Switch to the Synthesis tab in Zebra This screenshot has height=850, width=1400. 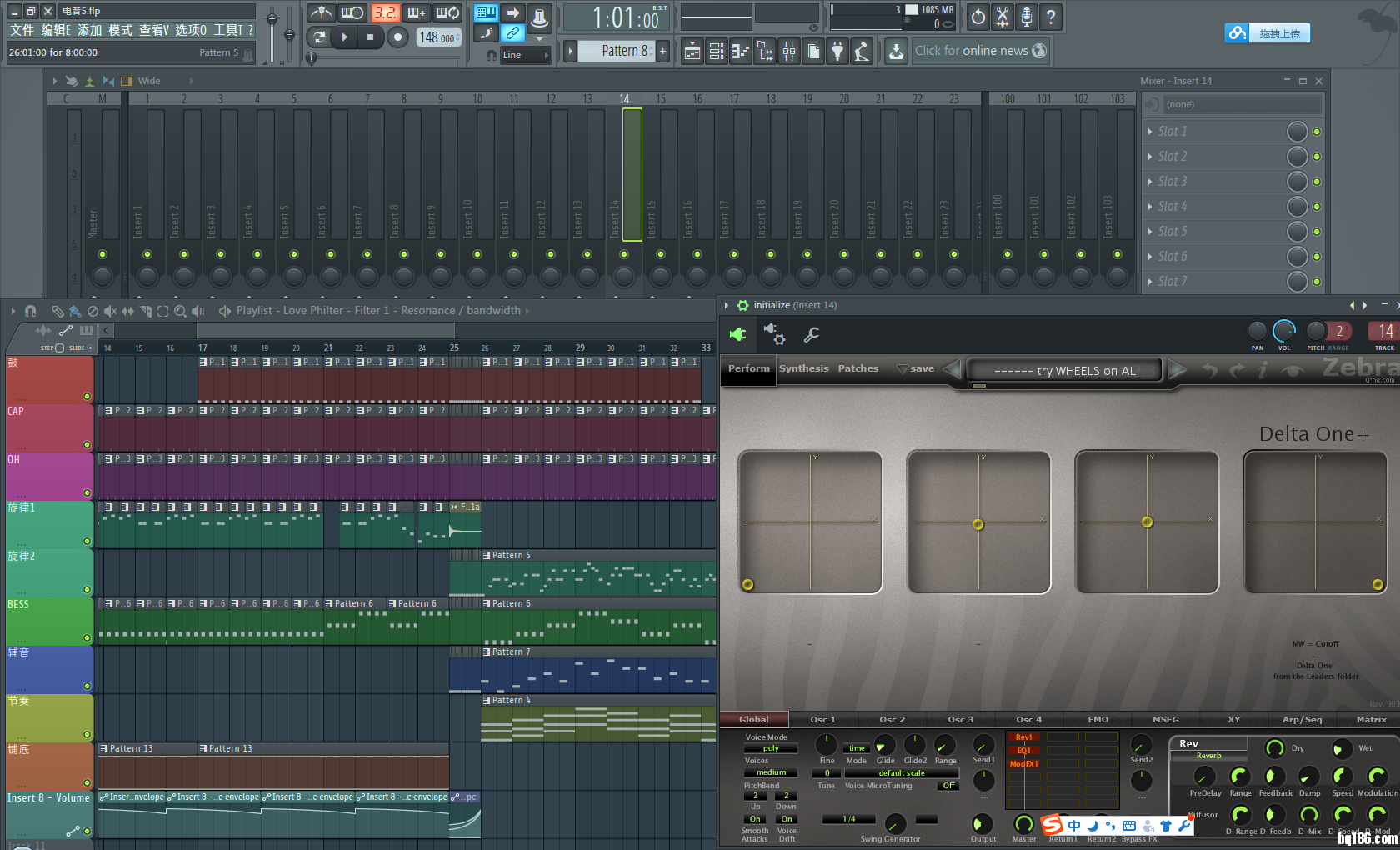click(803, 368)
